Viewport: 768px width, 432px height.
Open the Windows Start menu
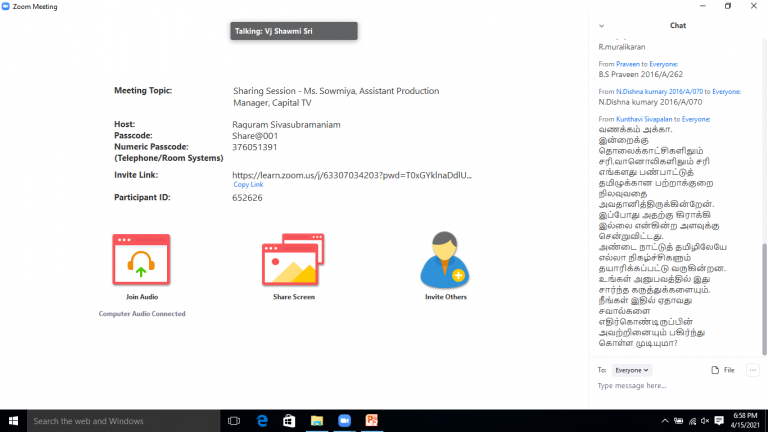tap(13, 421)
